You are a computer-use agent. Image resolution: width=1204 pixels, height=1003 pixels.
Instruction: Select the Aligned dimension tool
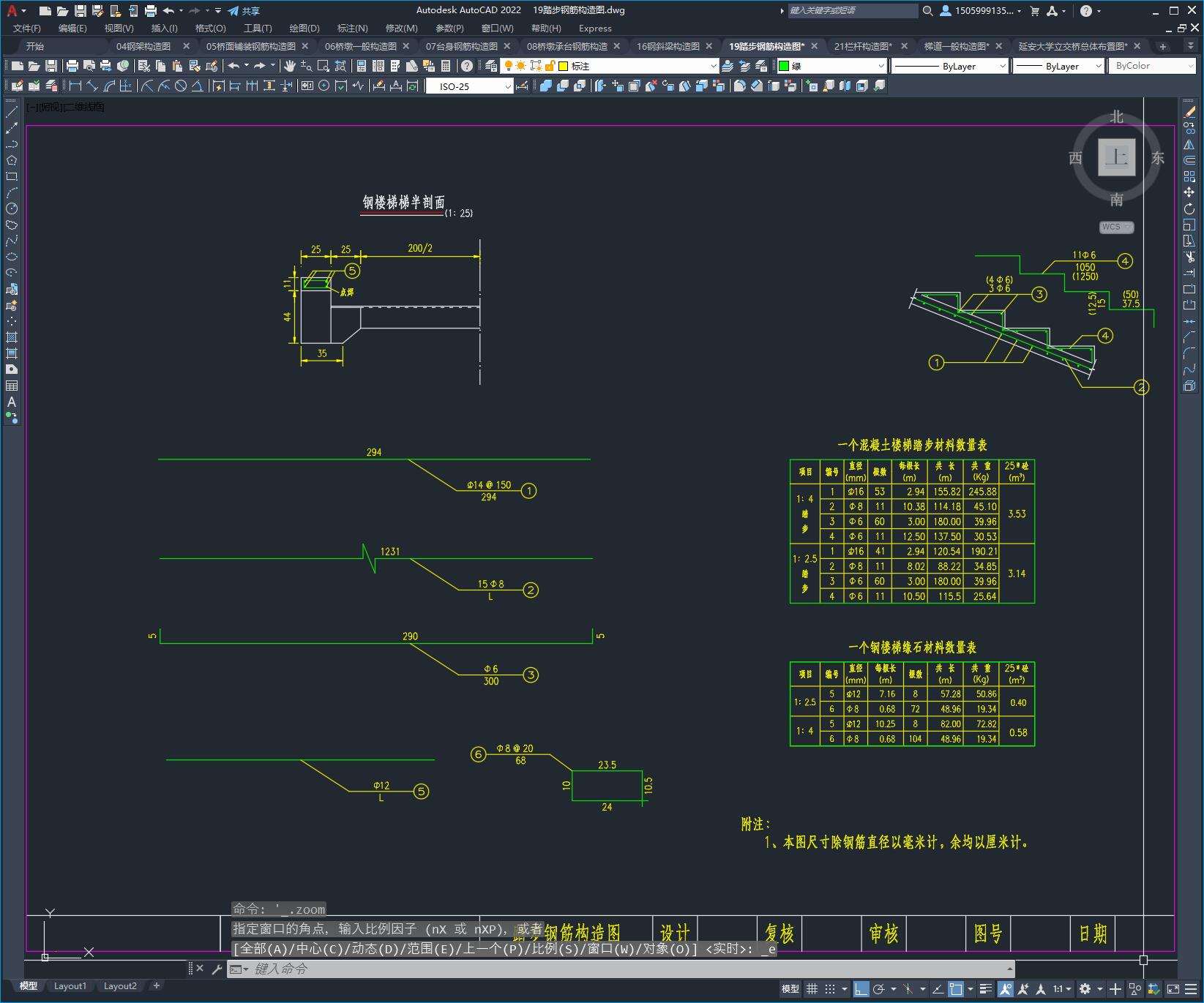[92, 86]
